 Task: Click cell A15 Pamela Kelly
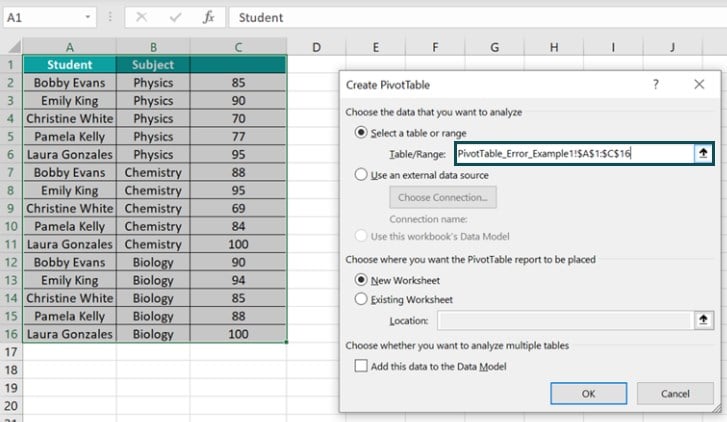pos(70,316)
